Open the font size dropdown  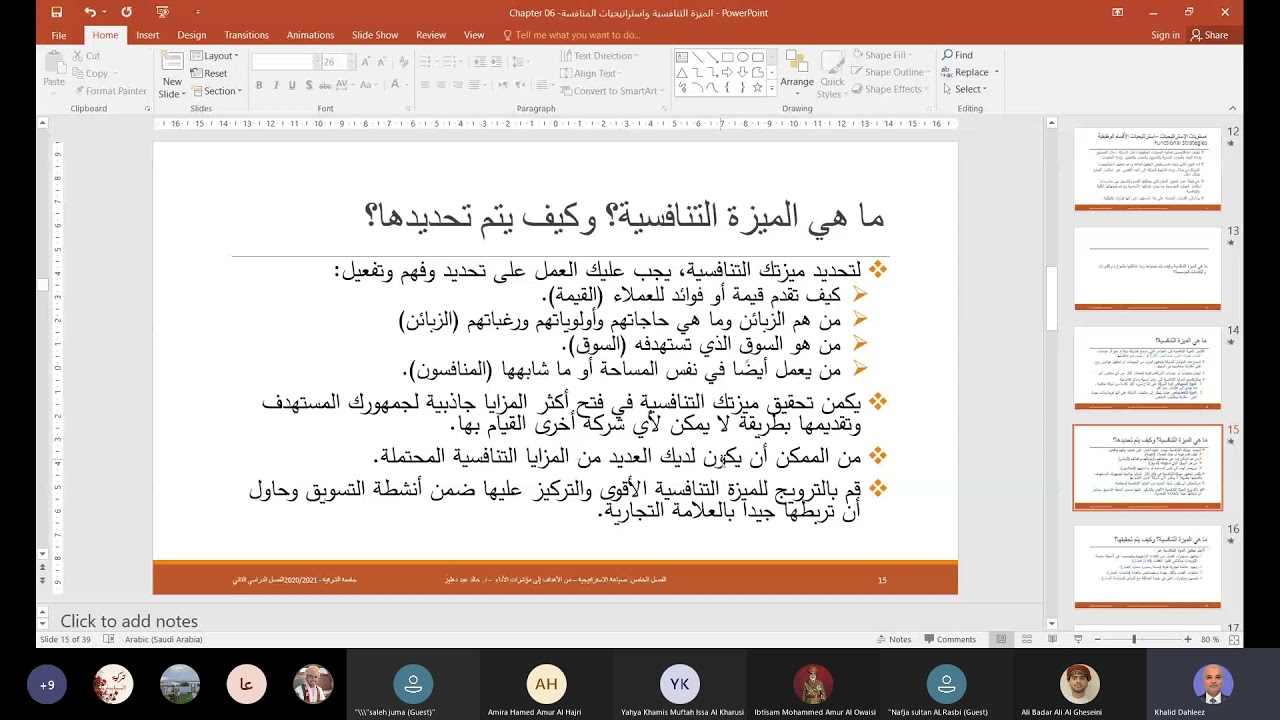[350, 62]
